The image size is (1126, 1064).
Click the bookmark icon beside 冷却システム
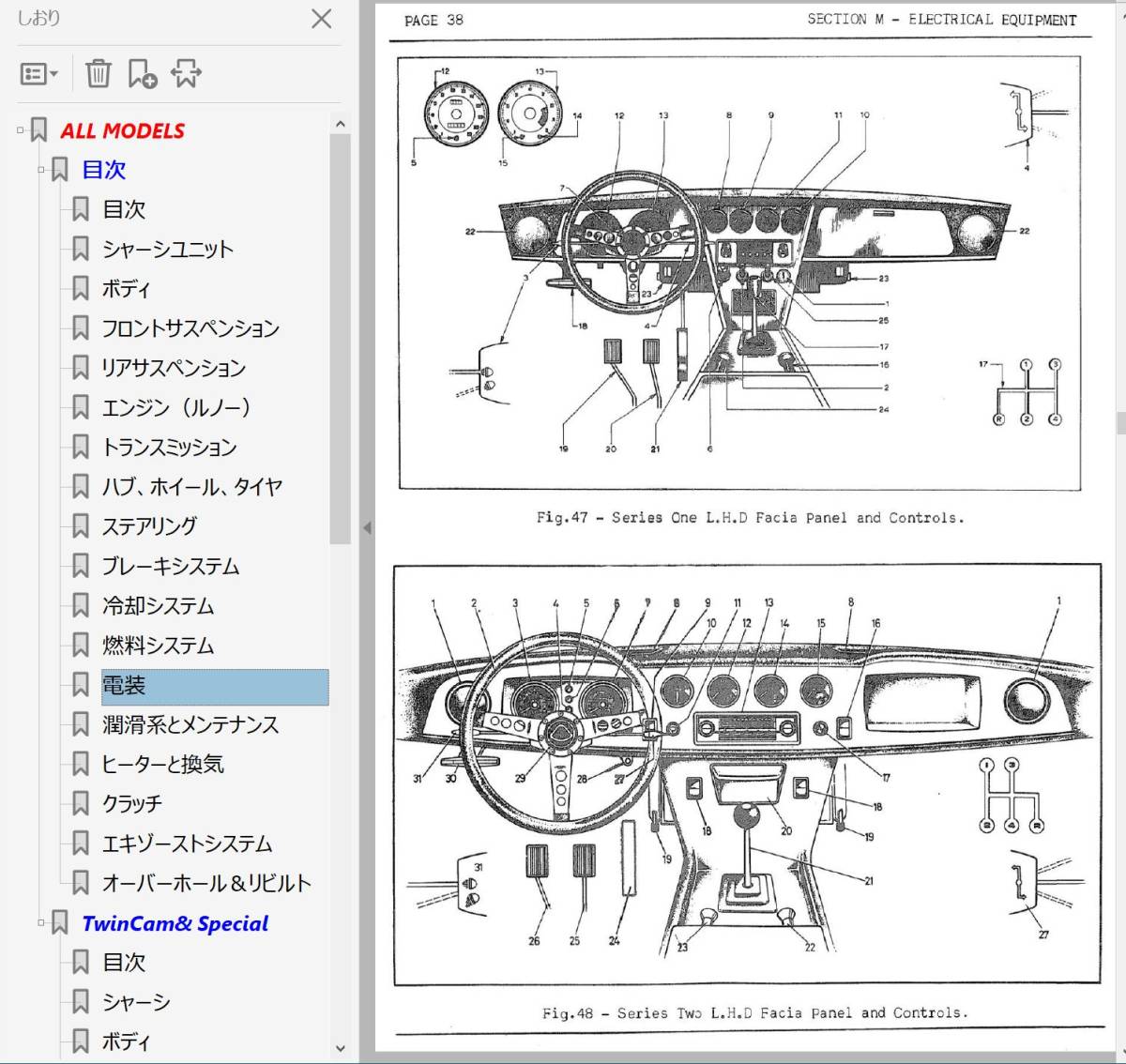point(81,605)
